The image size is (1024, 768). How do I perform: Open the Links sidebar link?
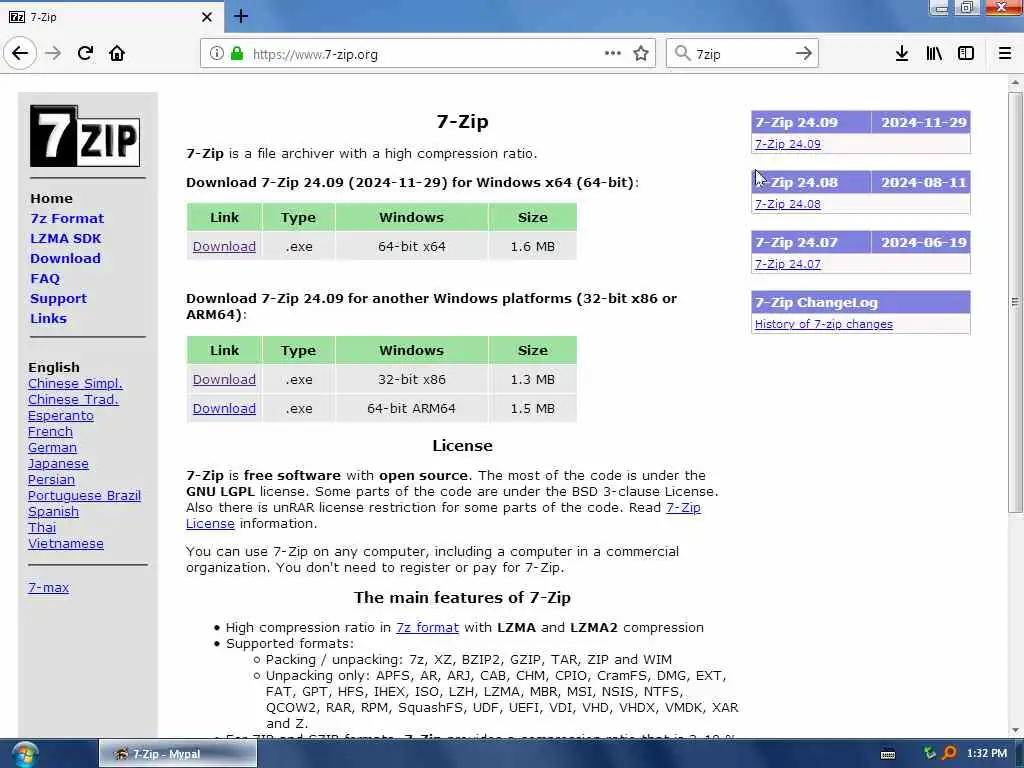pos(48,319)
